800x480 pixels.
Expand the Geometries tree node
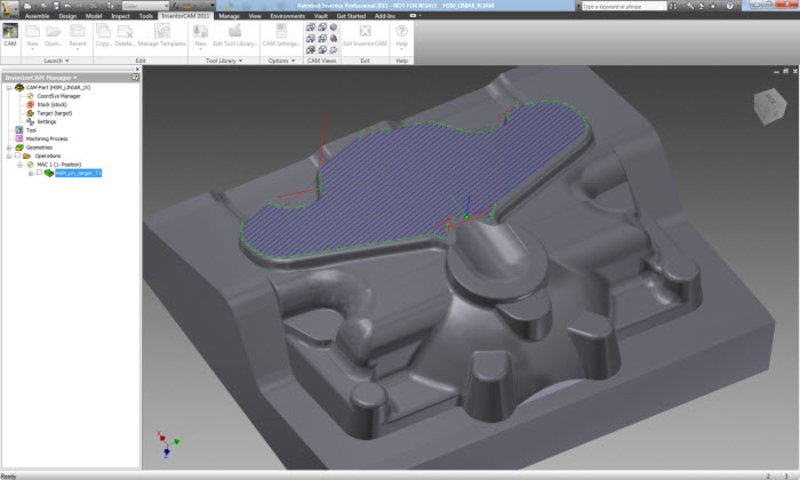click(7, 147)
